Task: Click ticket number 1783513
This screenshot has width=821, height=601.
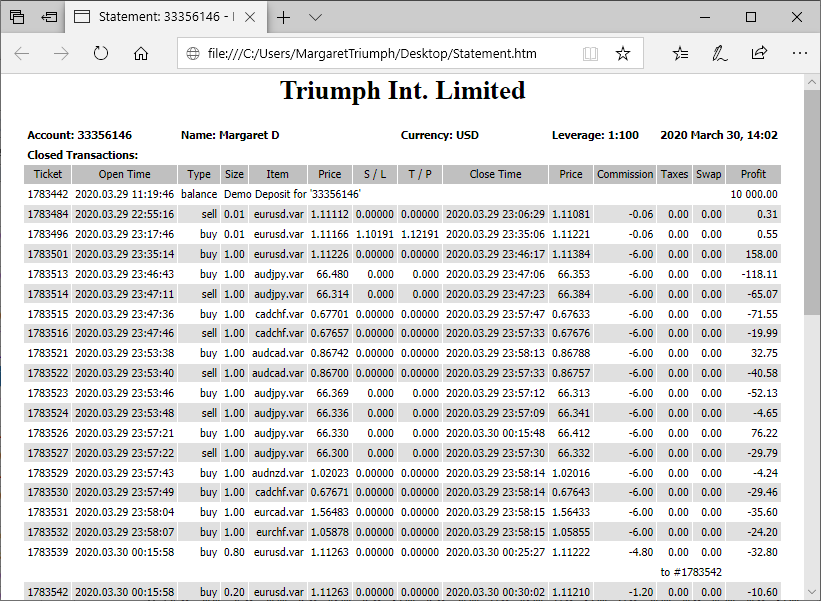Action: coord(48,274)
